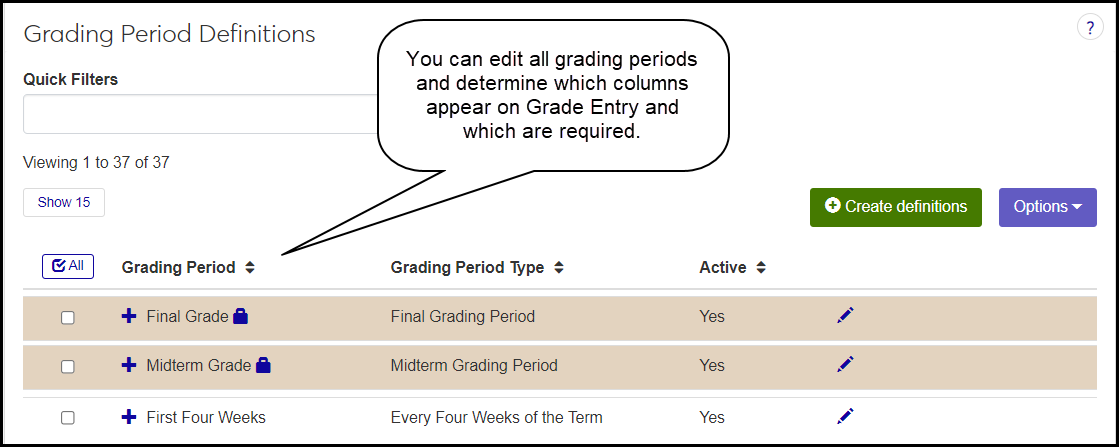Select the Midterm Grade row checkbox
Screen dimensions: 1119x447
pos(68,367)
